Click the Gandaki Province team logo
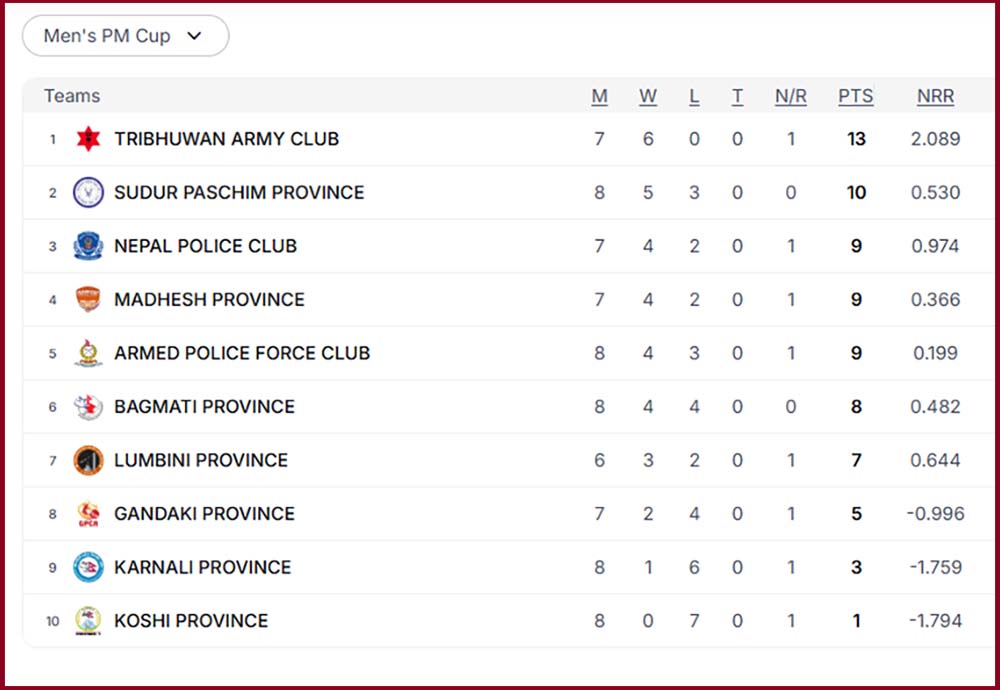Viewport: 1000px width, 690px height. pos(88,514)
